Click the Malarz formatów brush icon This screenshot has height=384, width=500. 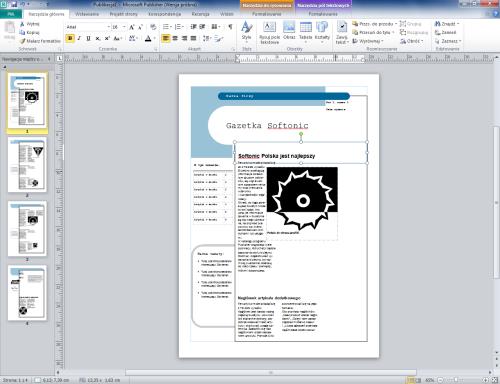(x=22, y=41)
